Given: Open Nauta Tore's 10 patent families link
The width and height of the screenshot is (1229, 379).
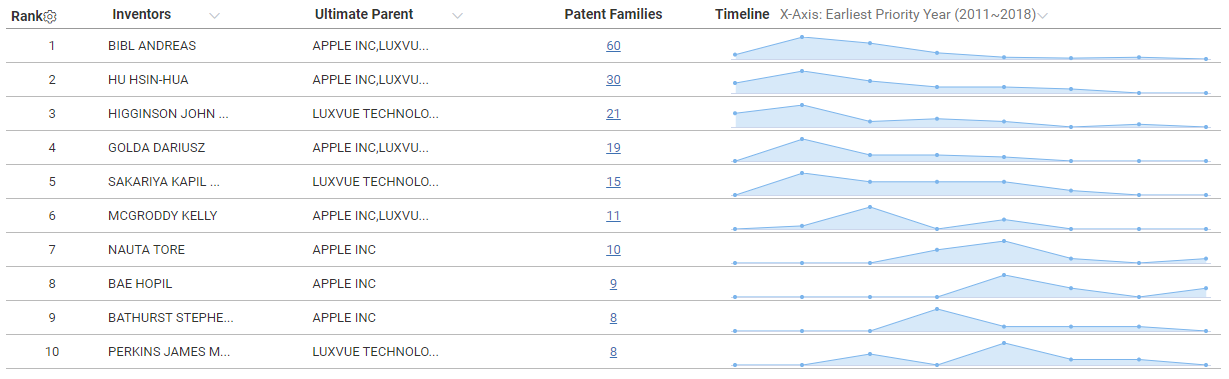Looking at the screenshot, I should [613, 250].
